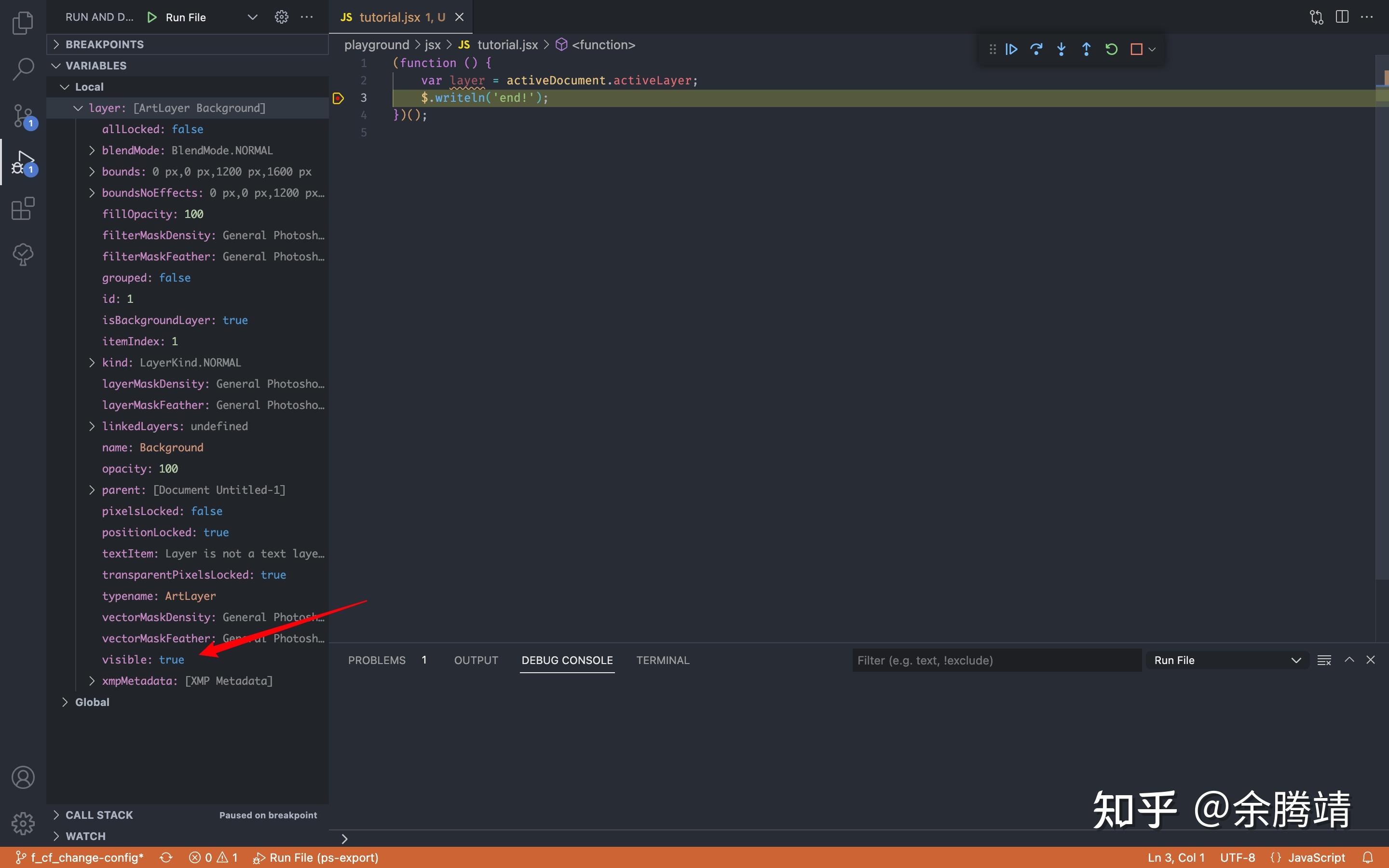This screenshot has width=1389, height=868.
Task: Click the Step Out debug icon
Action: [1086, 49]
